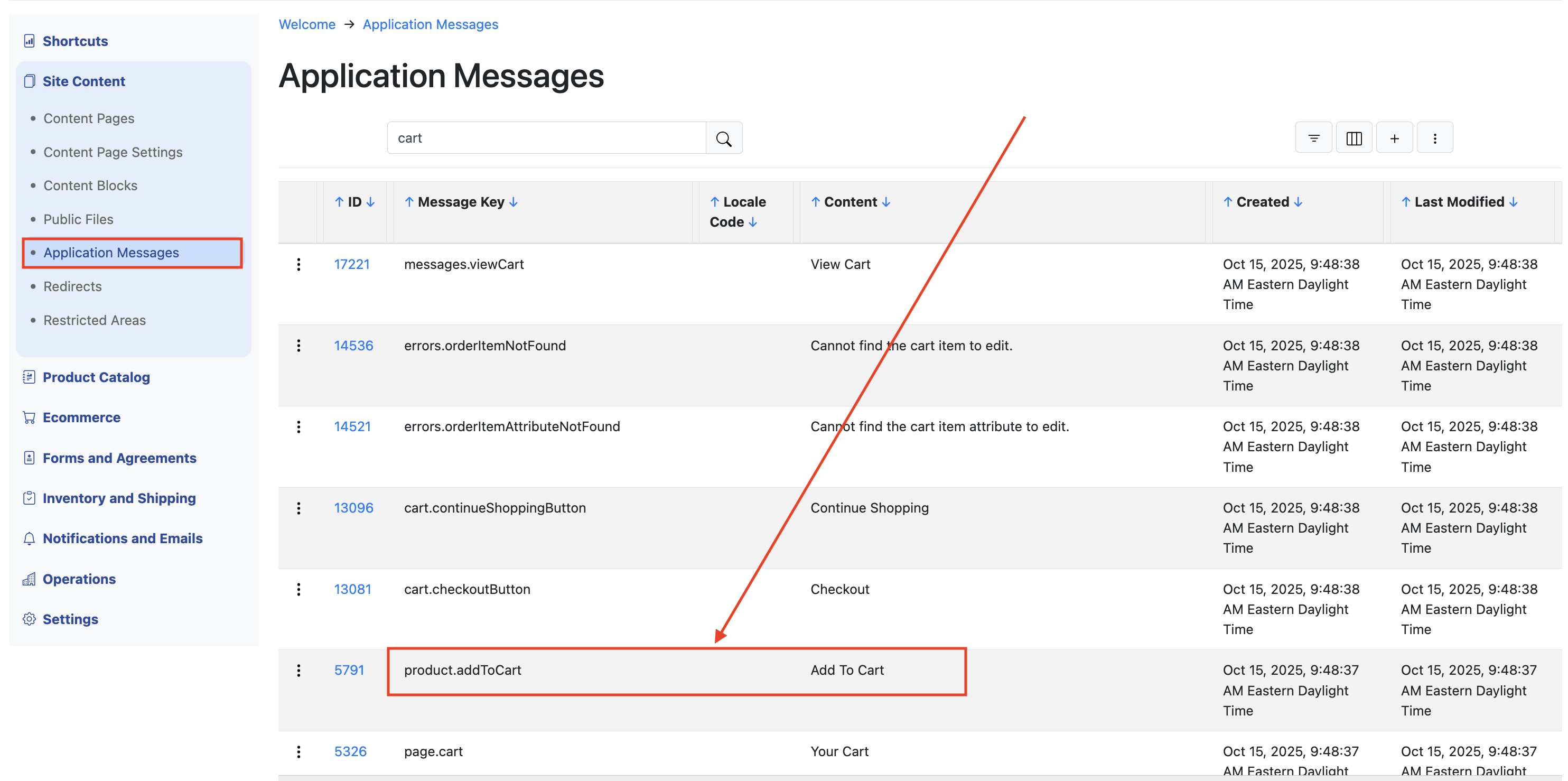Image resolution: width=1568 pixels, height=781 pixels.
Task: Sort Message Key descending arrow
Action: 513,201
